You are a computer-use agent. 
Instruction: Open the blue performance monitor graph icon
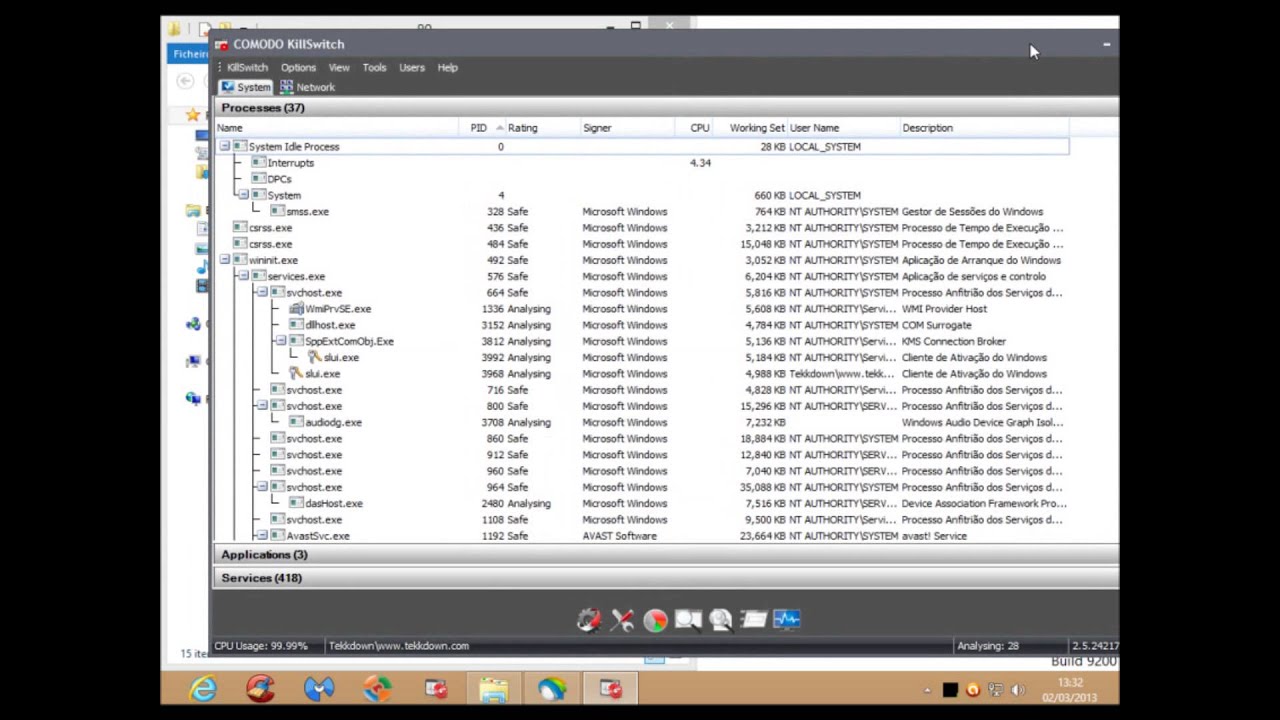787,620
